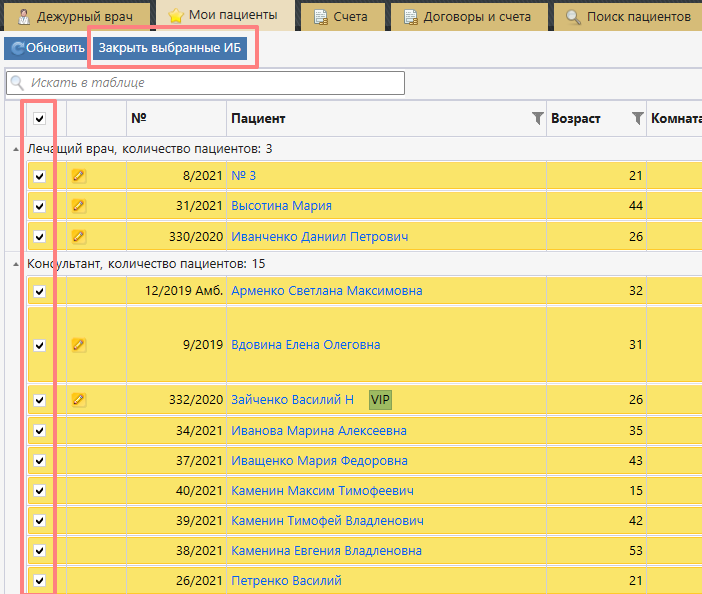Image resolution: width=702 pixels, height=594 pixels.
Task: Click the edit icon for Зайченко Василий Н
Action: pos(79,400)
